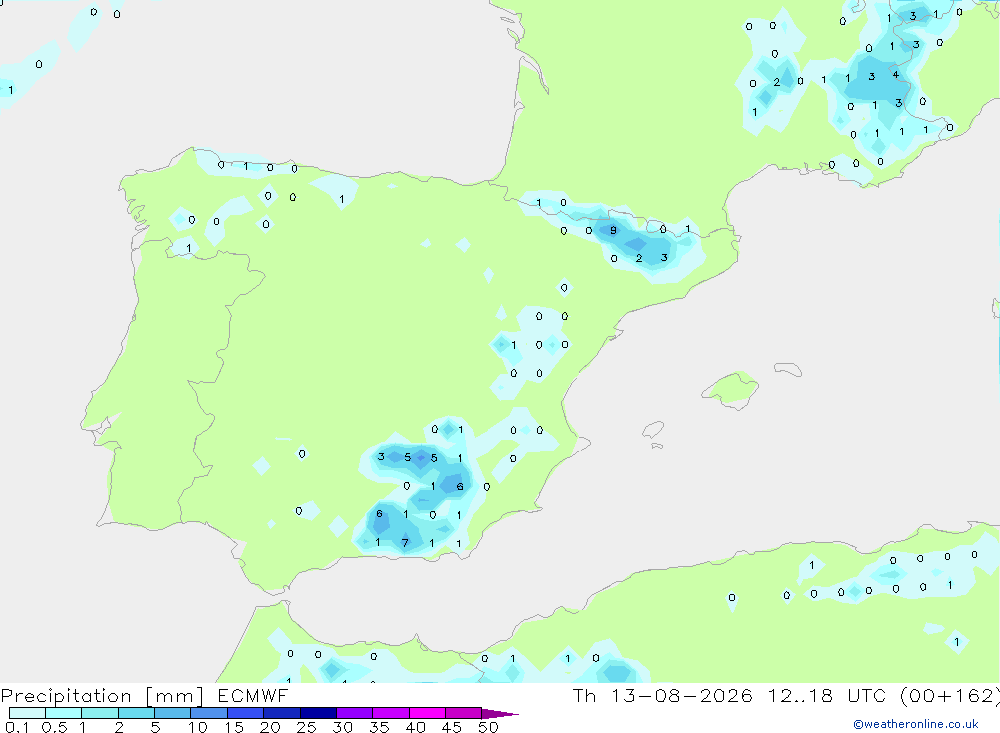
Task: Click the '7' precipitation value in southern Spain
Action: [x=404, y=543]
